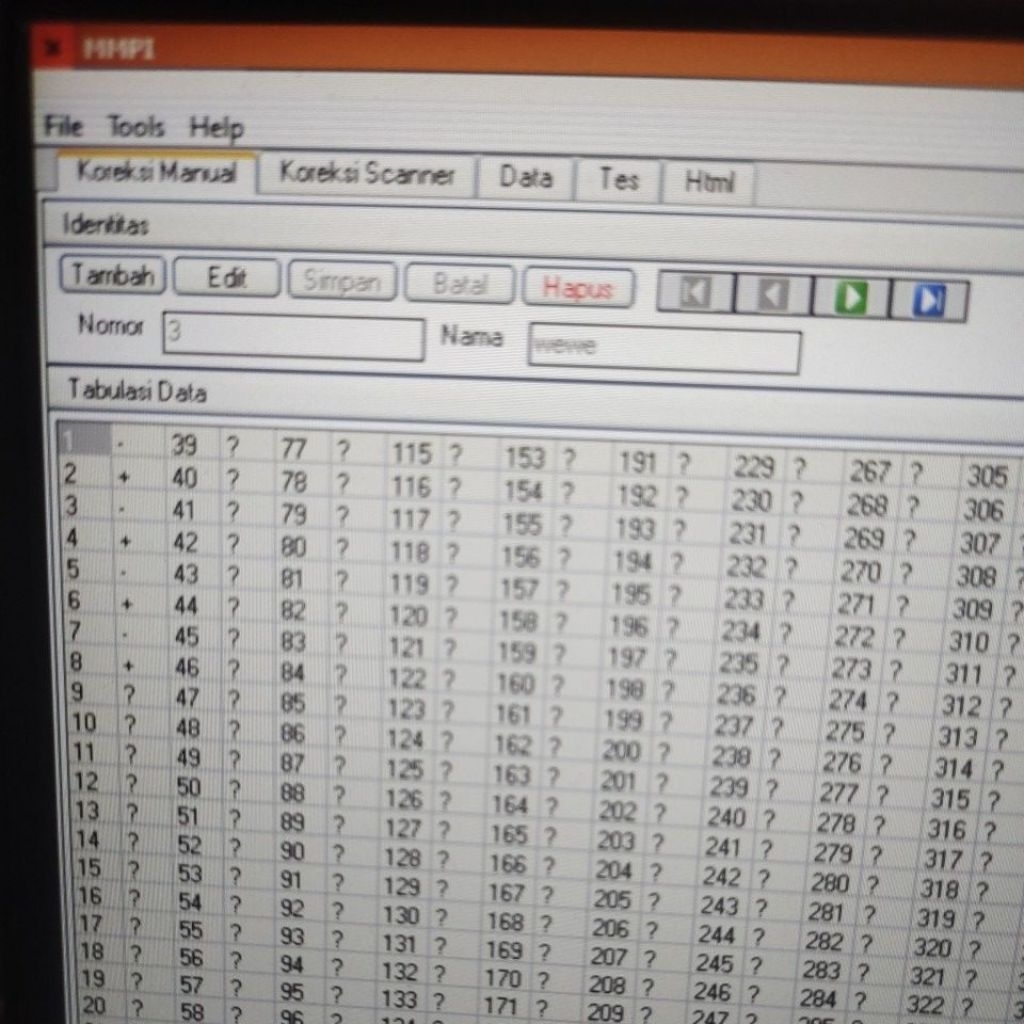1024x1024 pixels.
Task: Click the red Hapus button
Action: click(x=578, y=289)
